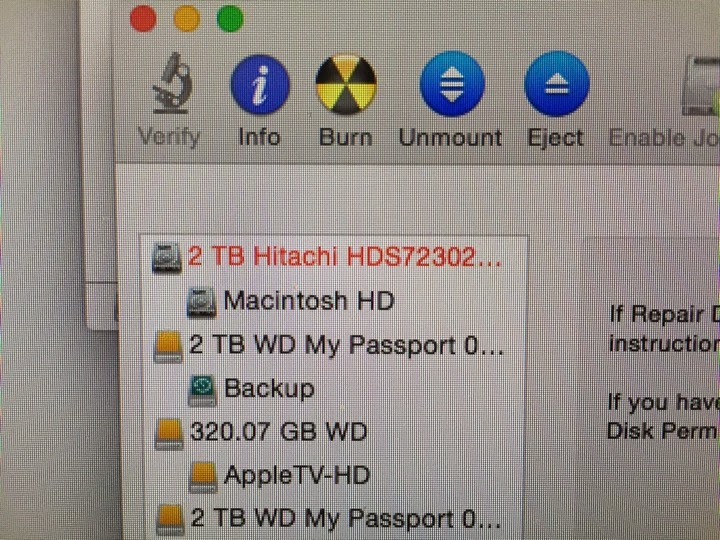Click the 'If Repair' instruction text

coord(664,315)
